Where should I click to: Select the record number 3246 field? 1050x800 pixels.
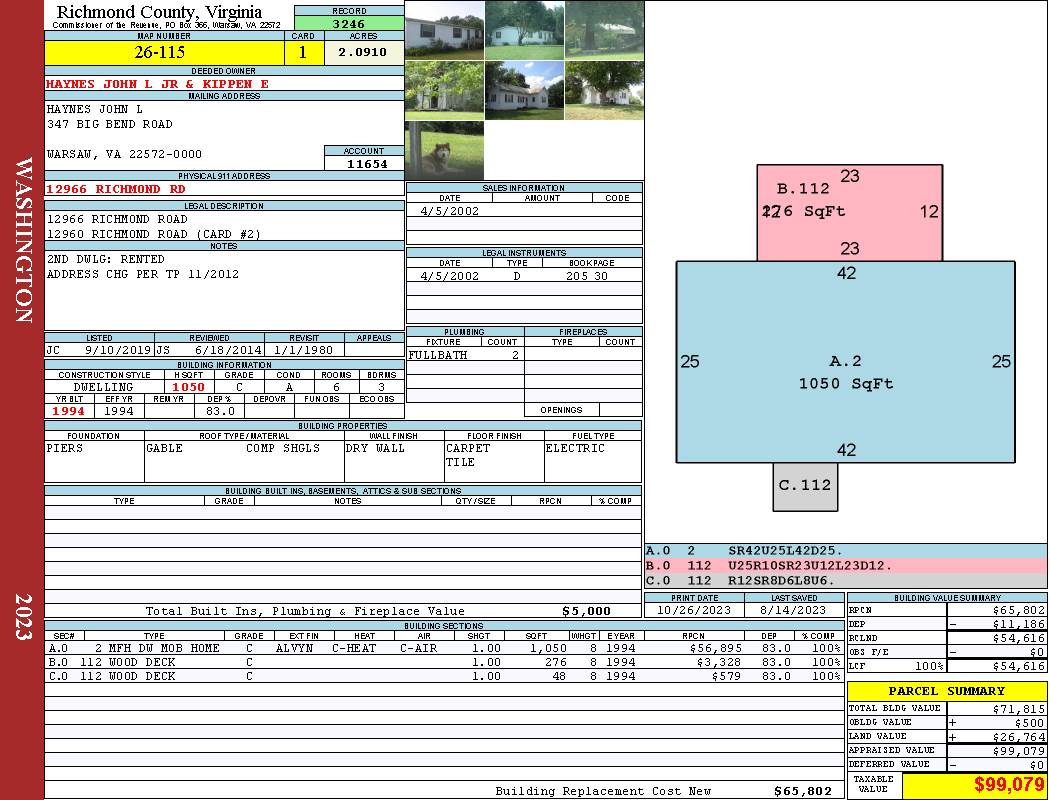pyautogui.click(x=349, y=23)
